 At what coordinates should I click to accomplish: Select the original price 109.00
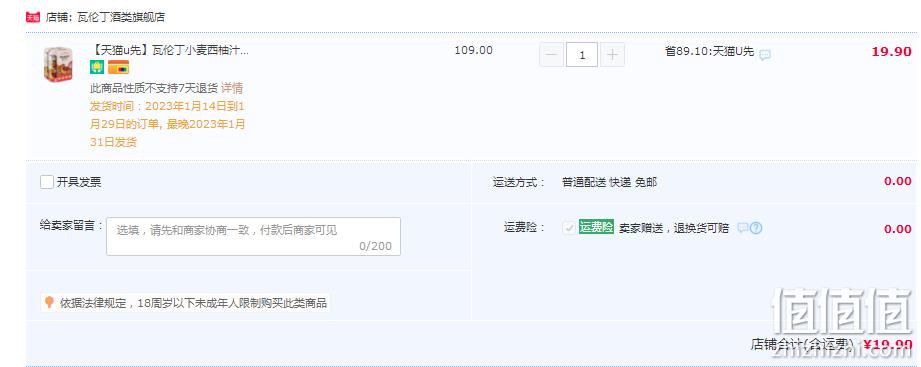[x=473, y=50]
